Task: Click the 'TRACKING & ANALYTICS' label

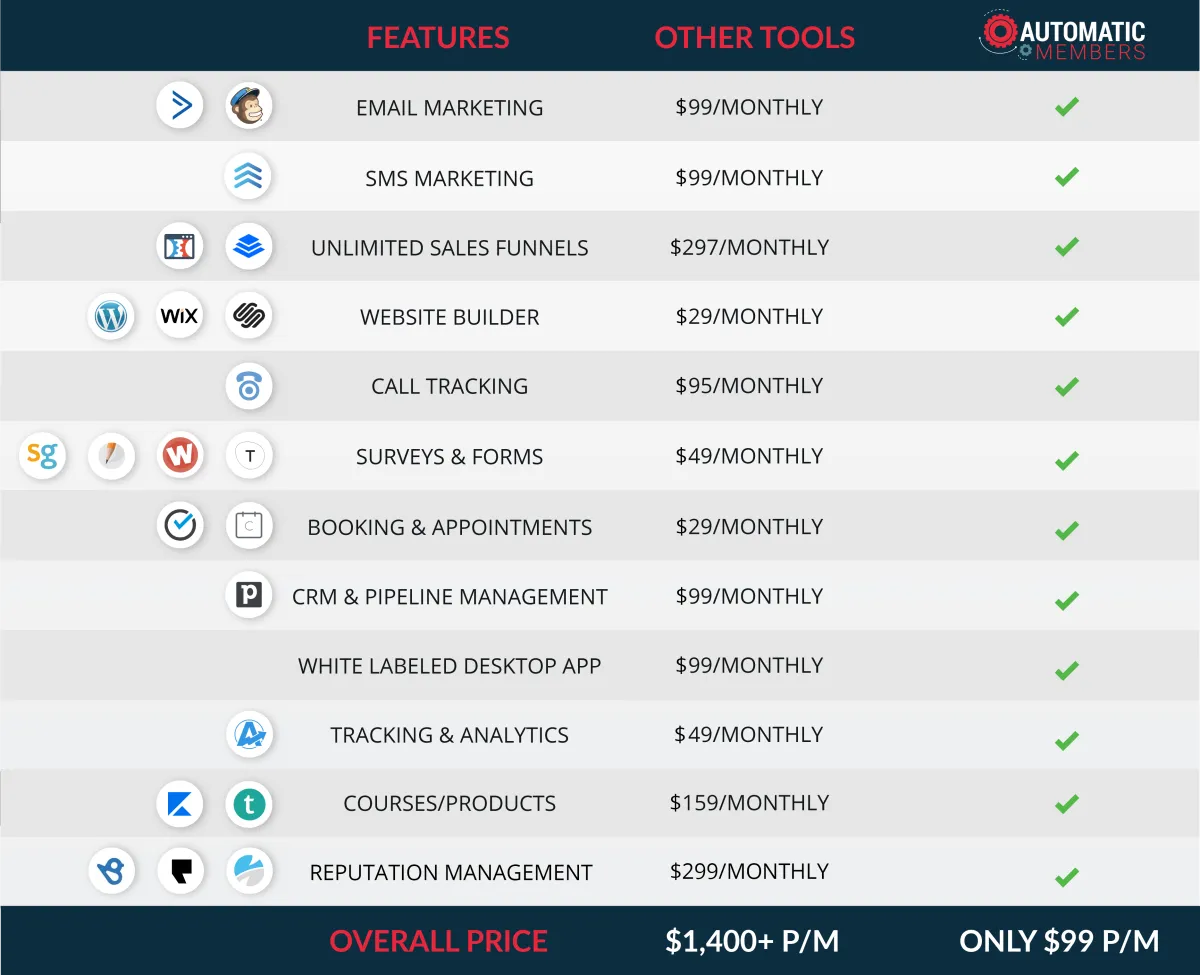Action: click(x=450, y=735)
